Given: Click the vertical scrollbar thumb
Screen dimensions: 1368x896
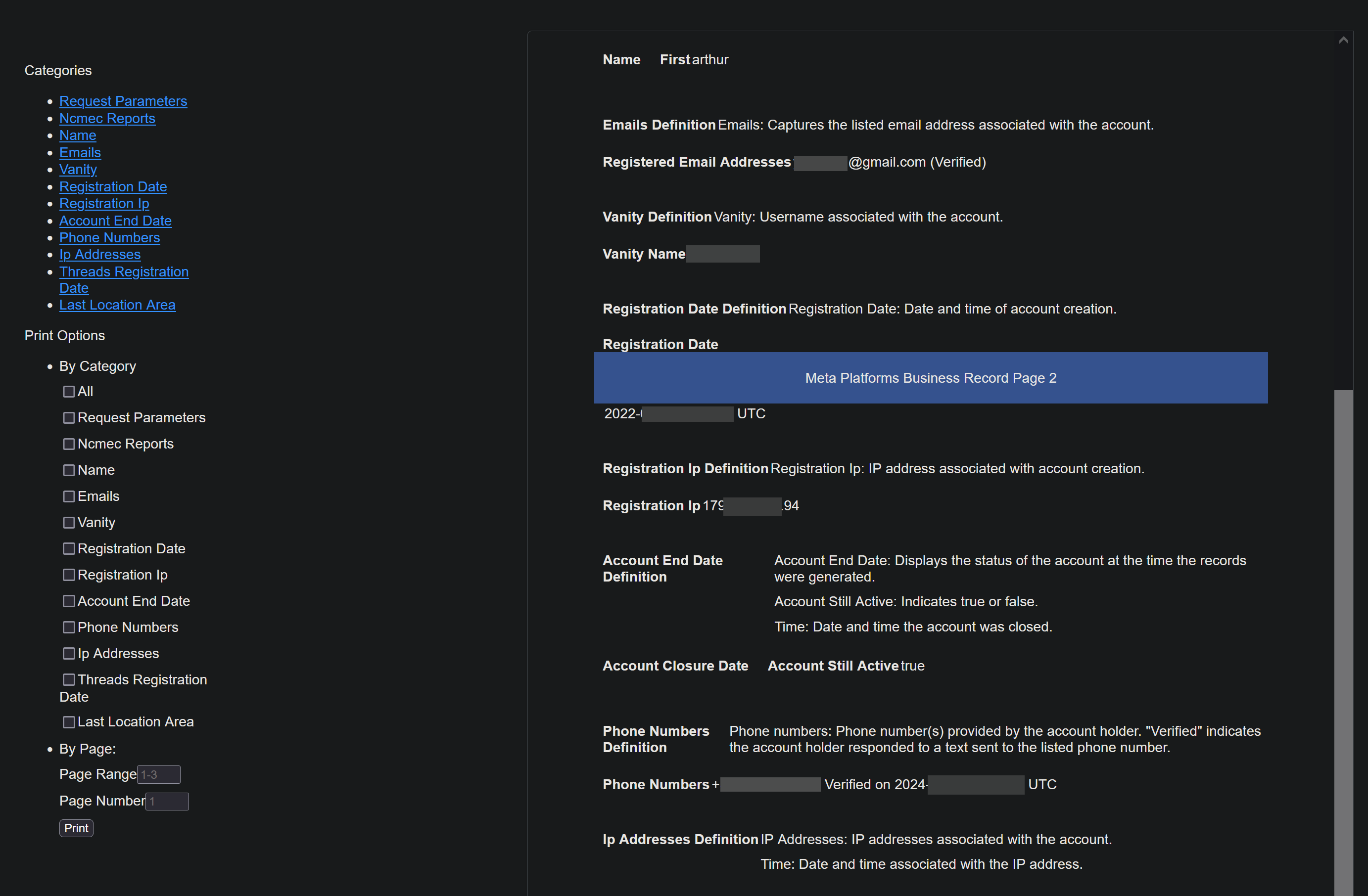Looking at the screenshot, I should click(x=1343, y=632).
